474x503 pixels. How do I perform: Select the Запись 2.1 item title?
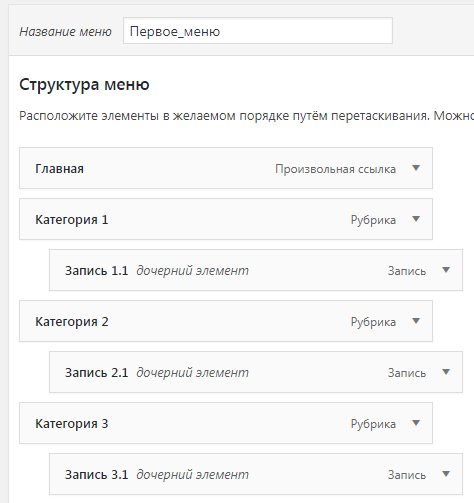click(x=97, y=373)
